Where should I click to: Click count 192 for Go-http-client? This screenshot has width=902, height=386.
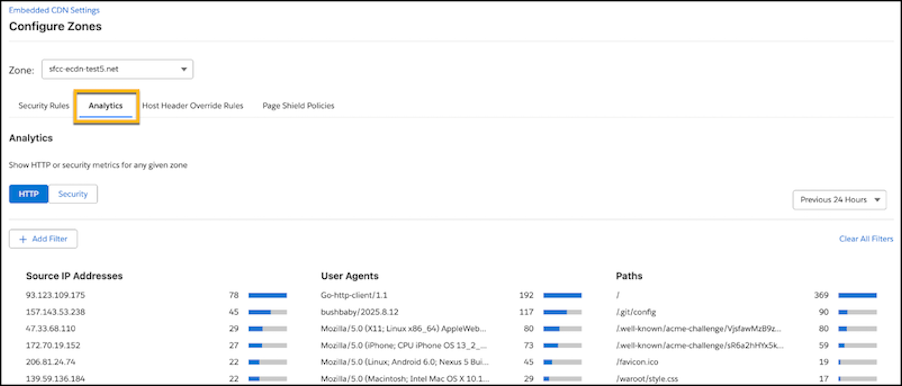coord(526,295)
